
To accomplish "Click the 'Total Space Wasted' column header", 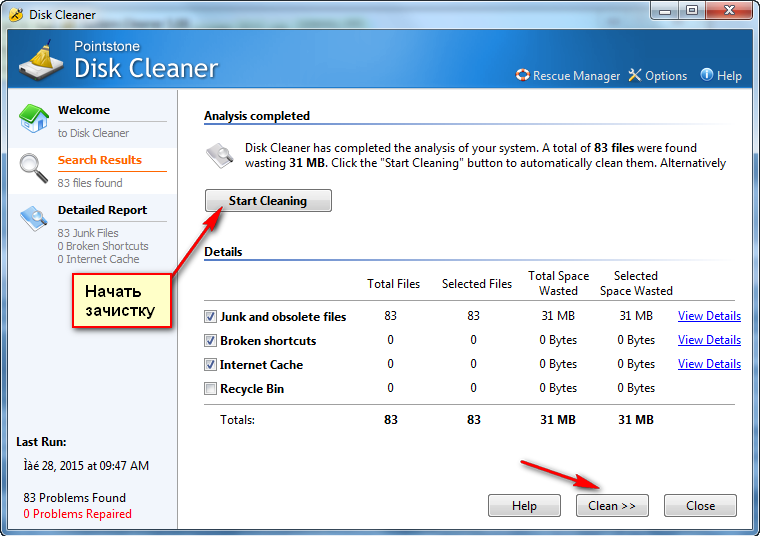I will tap(558, 283).
